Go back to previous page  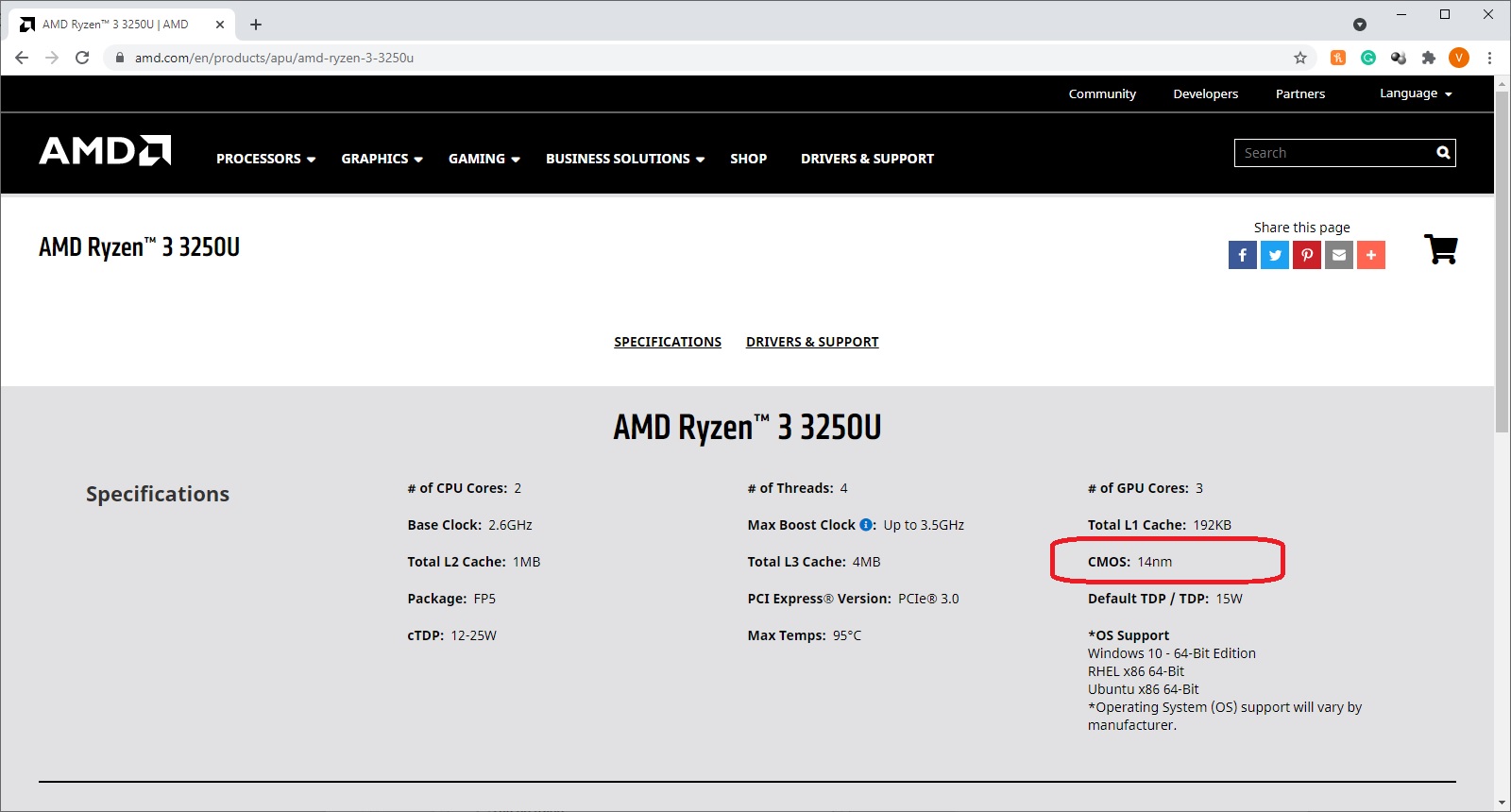pos(22,58)
